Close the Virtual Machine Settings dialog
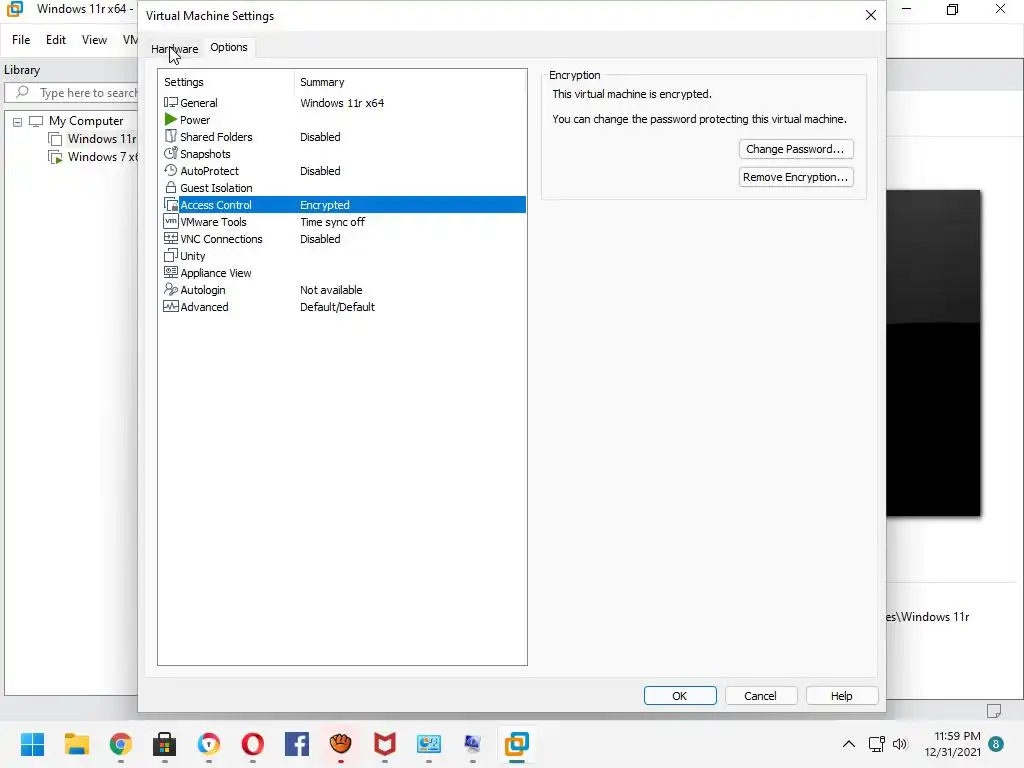Viewport: 1024px width, 768px height. click(871, 15)
